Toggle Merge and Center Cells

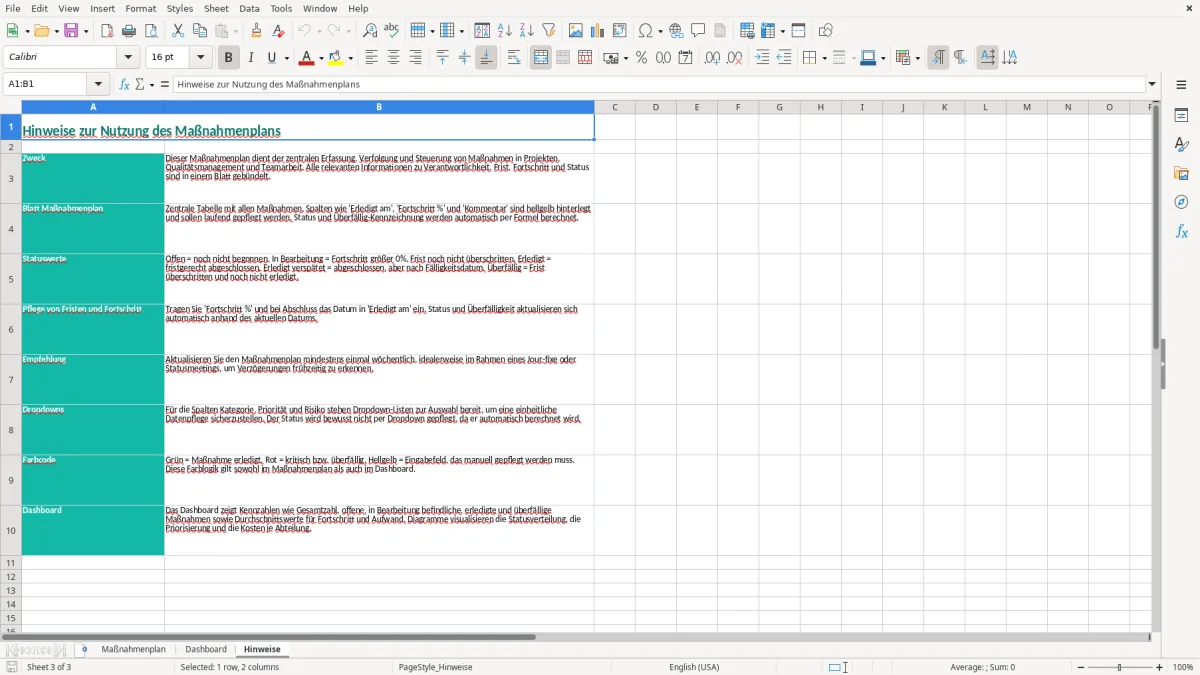click(x=541, y=58)
